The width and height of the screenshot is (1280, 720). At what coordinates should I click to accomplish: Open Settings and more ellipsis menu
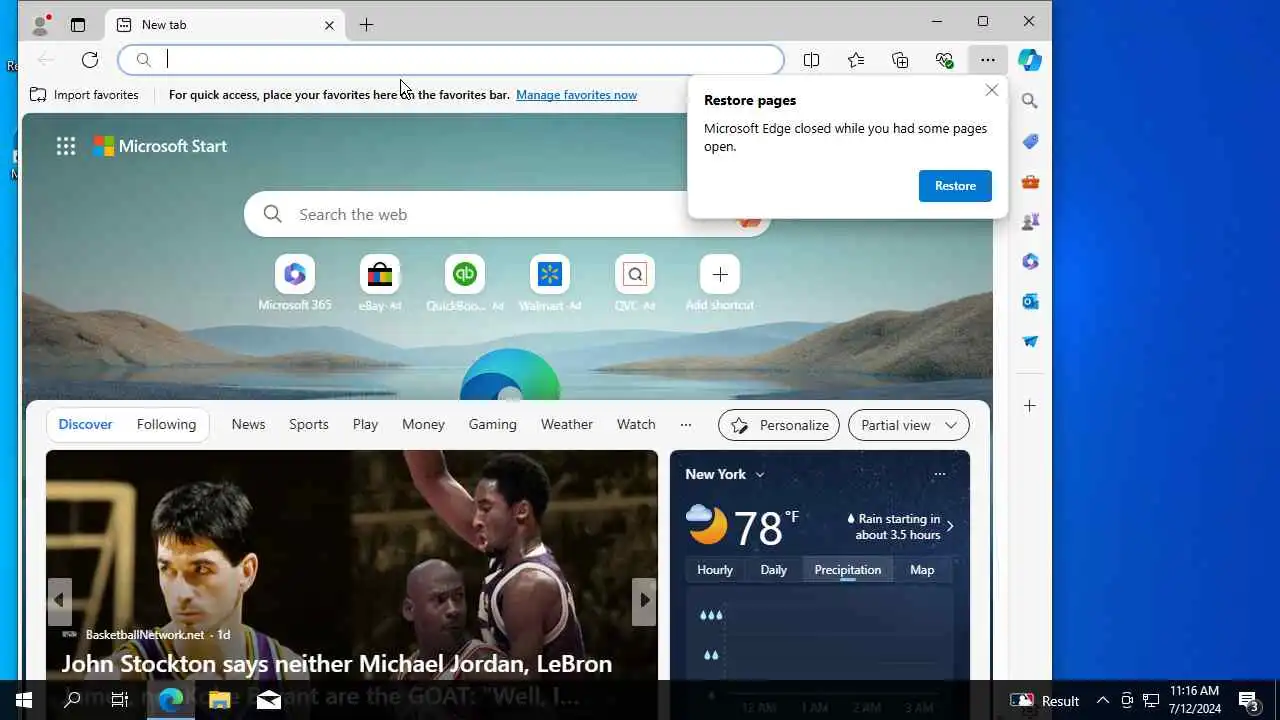pyautogui.click(x=988, y=60)
